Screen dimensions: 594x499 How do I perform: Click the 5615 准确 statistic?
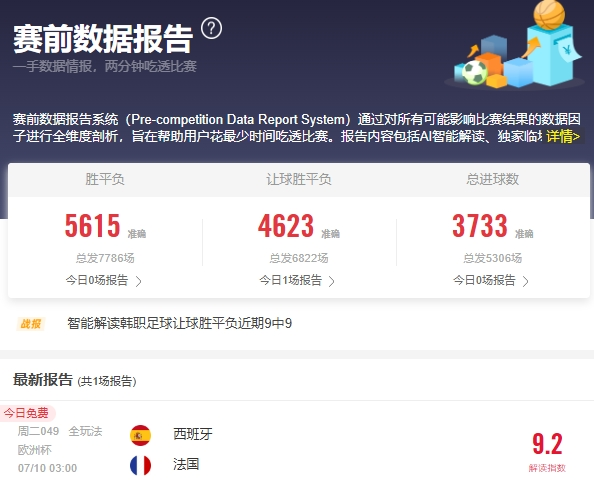click(105, 226)
